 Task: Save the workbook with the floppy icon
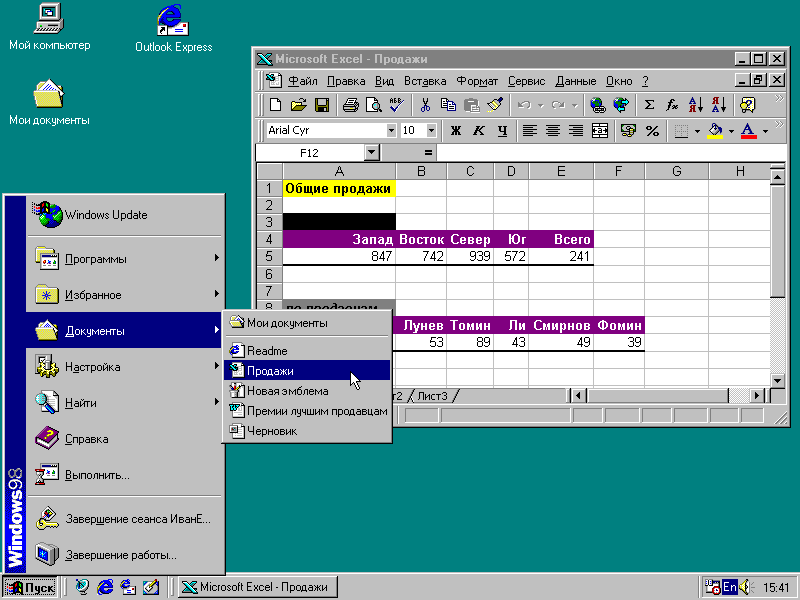(x=321, y=105)
